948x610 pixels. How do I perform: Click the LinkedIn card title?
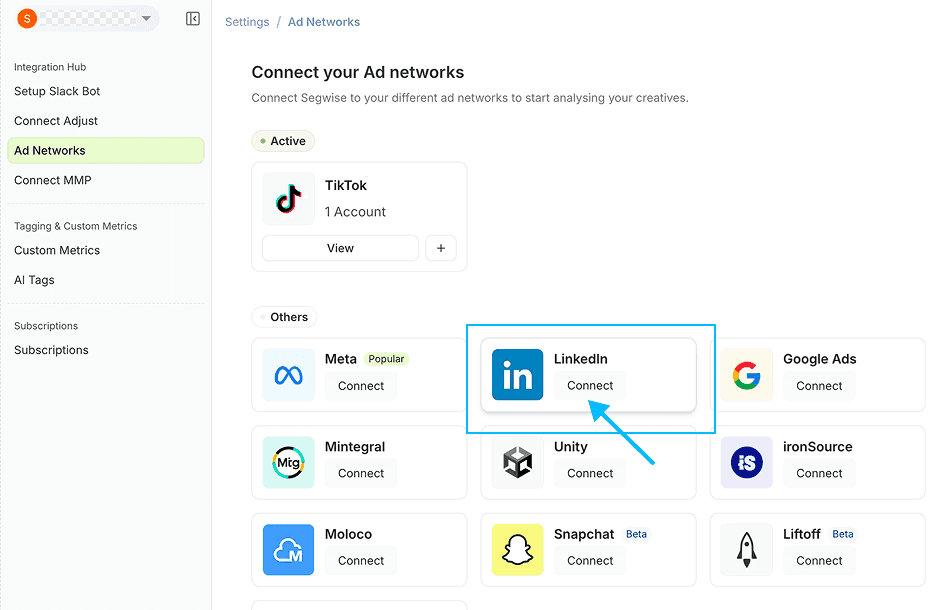(x=580, y=359)
